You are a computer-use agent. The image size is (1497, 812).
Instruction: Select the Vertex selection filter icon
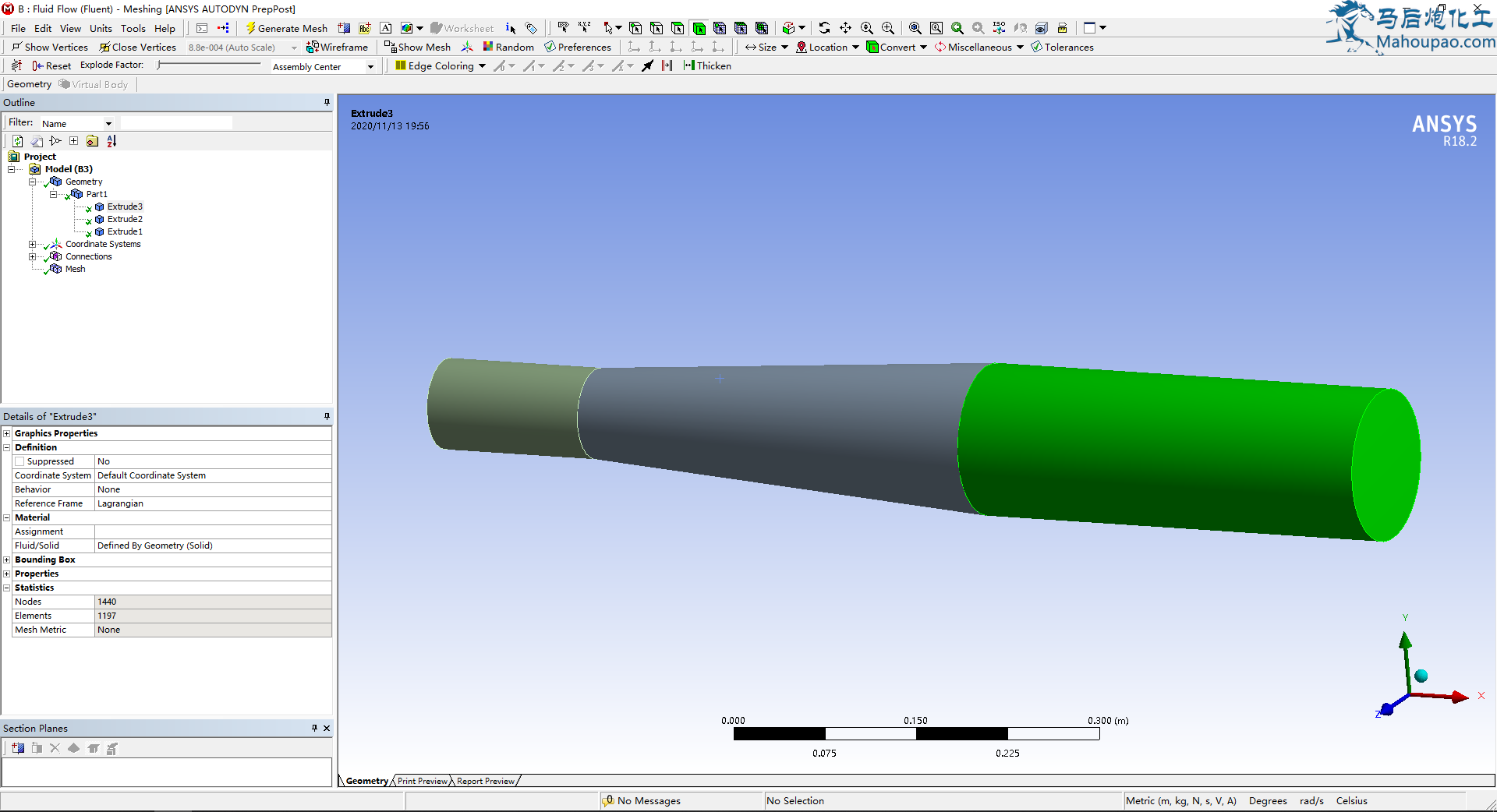coord(635,28)
